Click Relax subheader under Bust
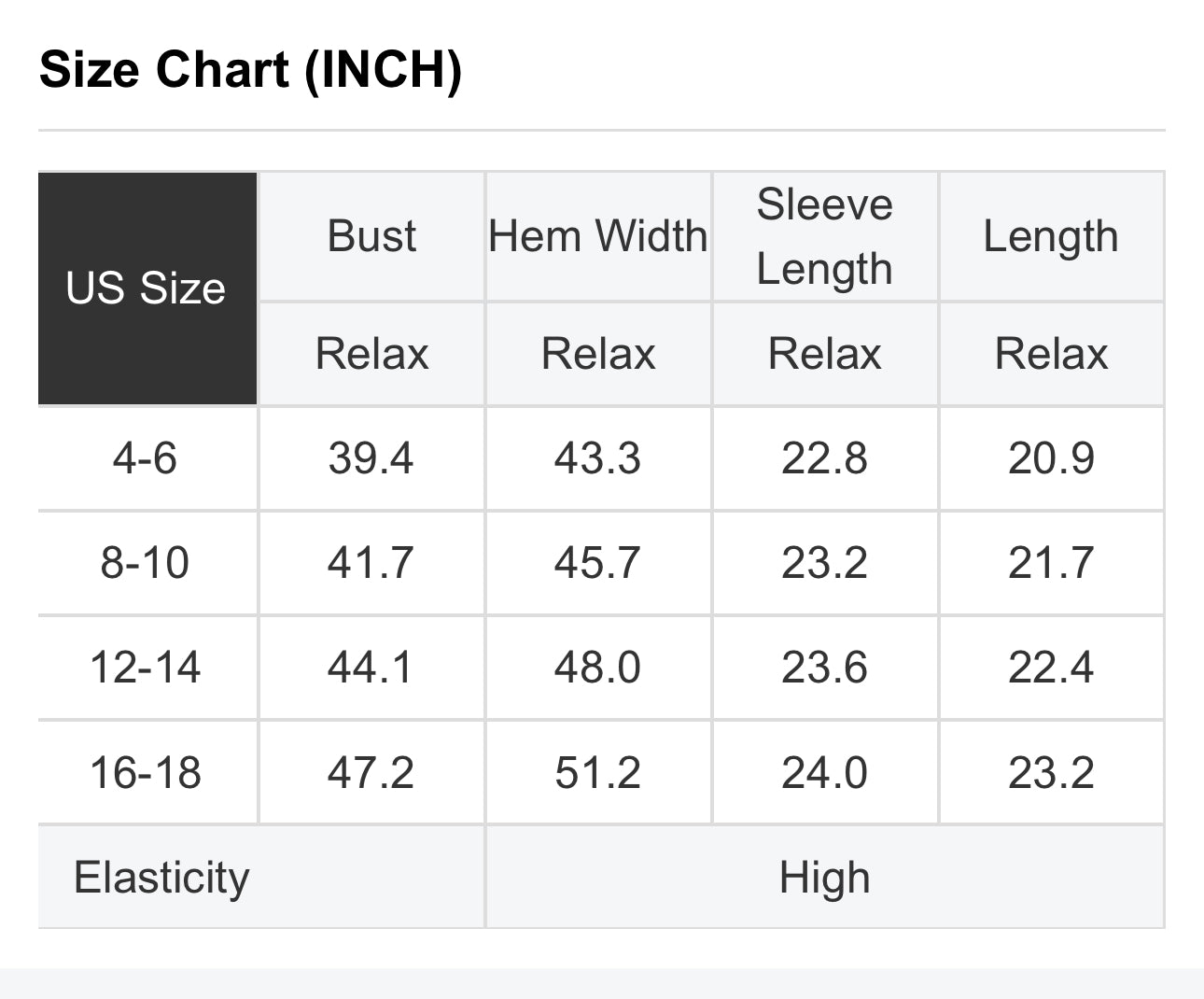The image size is (1204, 999). click(371, 354)
